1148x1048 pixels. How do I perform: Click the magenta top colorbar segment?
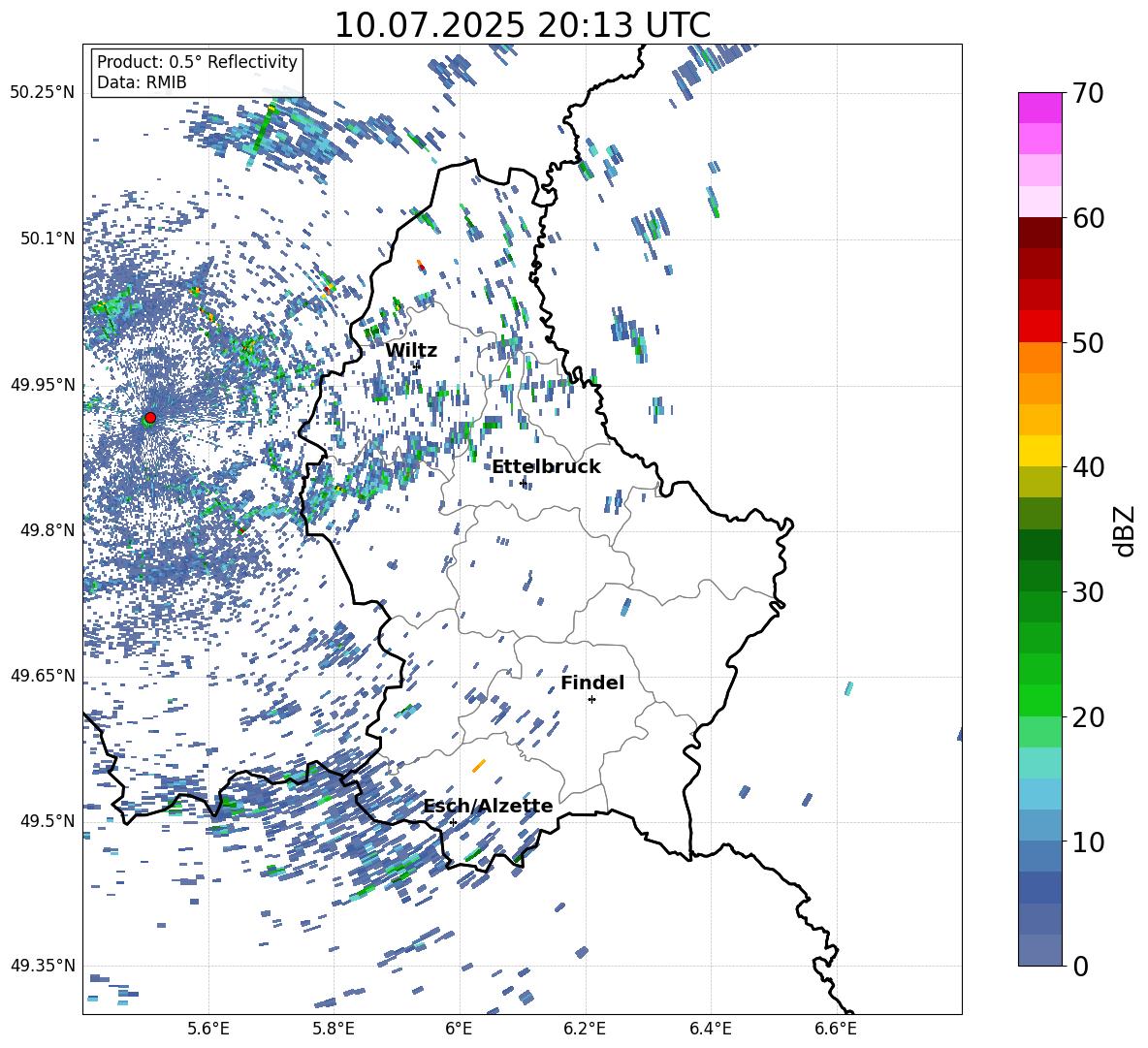pyautogui.click(x=1039, y=108)
